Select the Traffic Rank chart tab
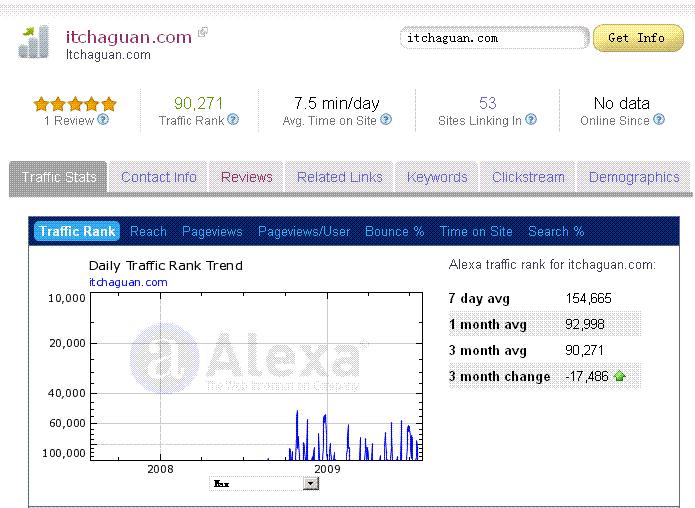 click(77, 231)
